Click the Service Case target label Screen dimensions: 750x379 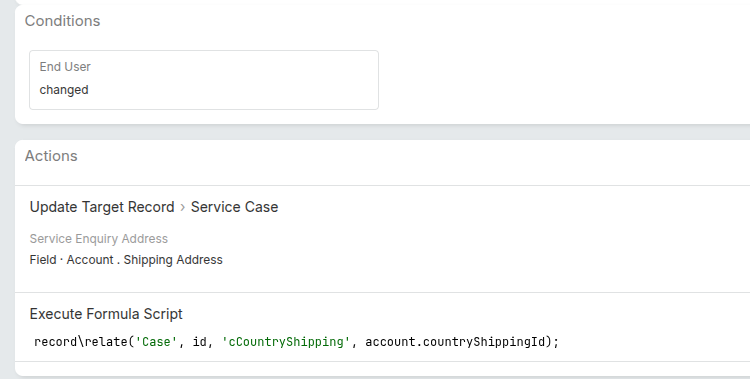click(234, 207)
